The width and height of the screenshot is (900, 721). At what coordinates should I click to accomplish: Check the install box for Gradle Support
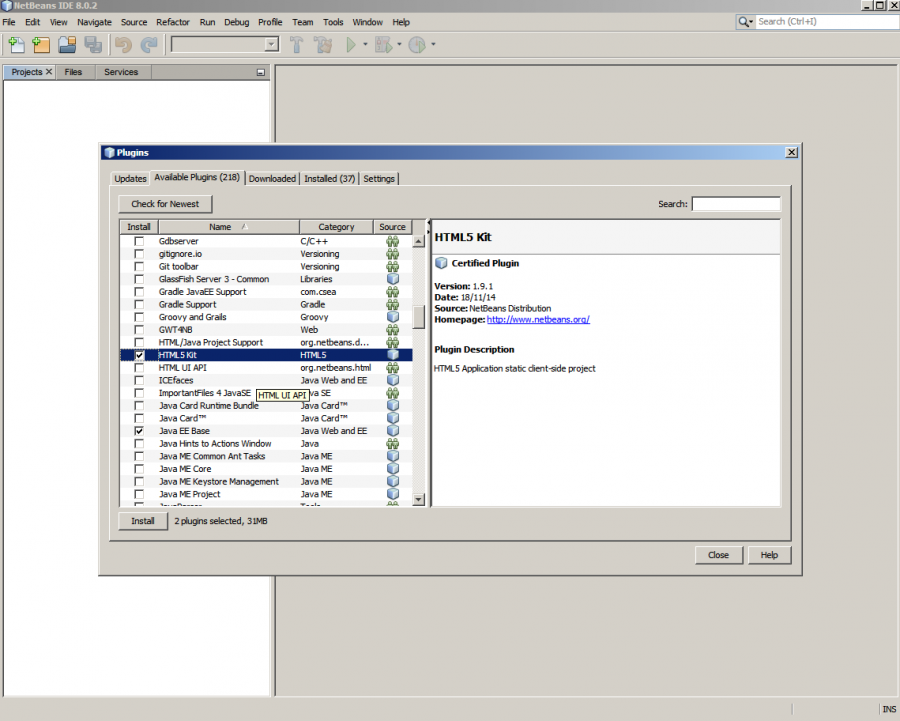click(138, 304)
